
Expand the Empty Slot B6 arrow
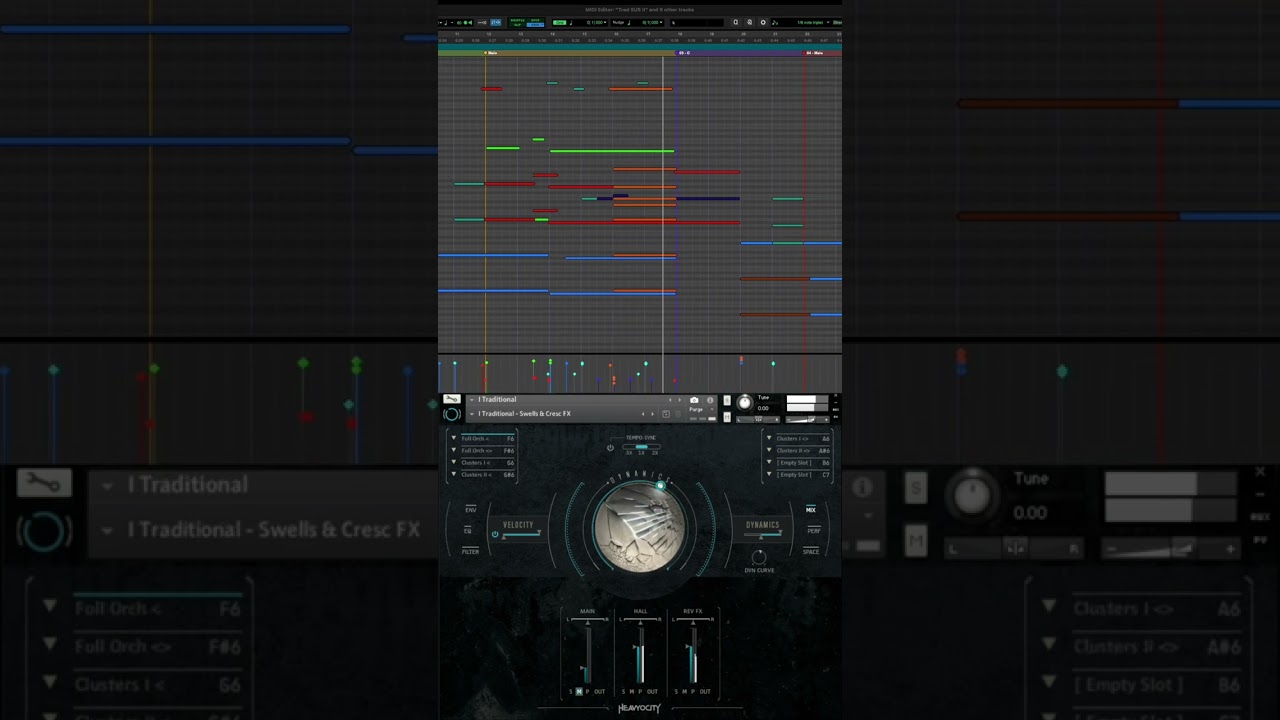coord(769,462)
